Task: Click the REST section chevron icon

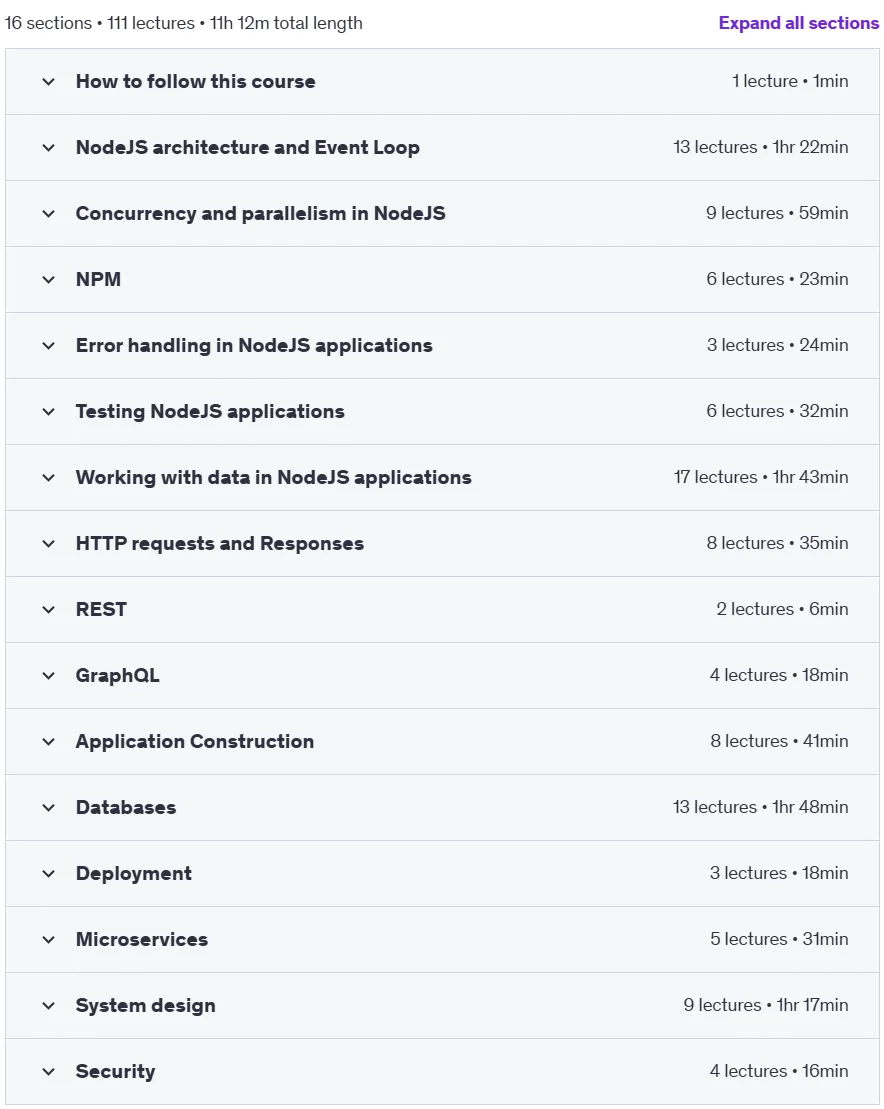Action: (48, 610)
